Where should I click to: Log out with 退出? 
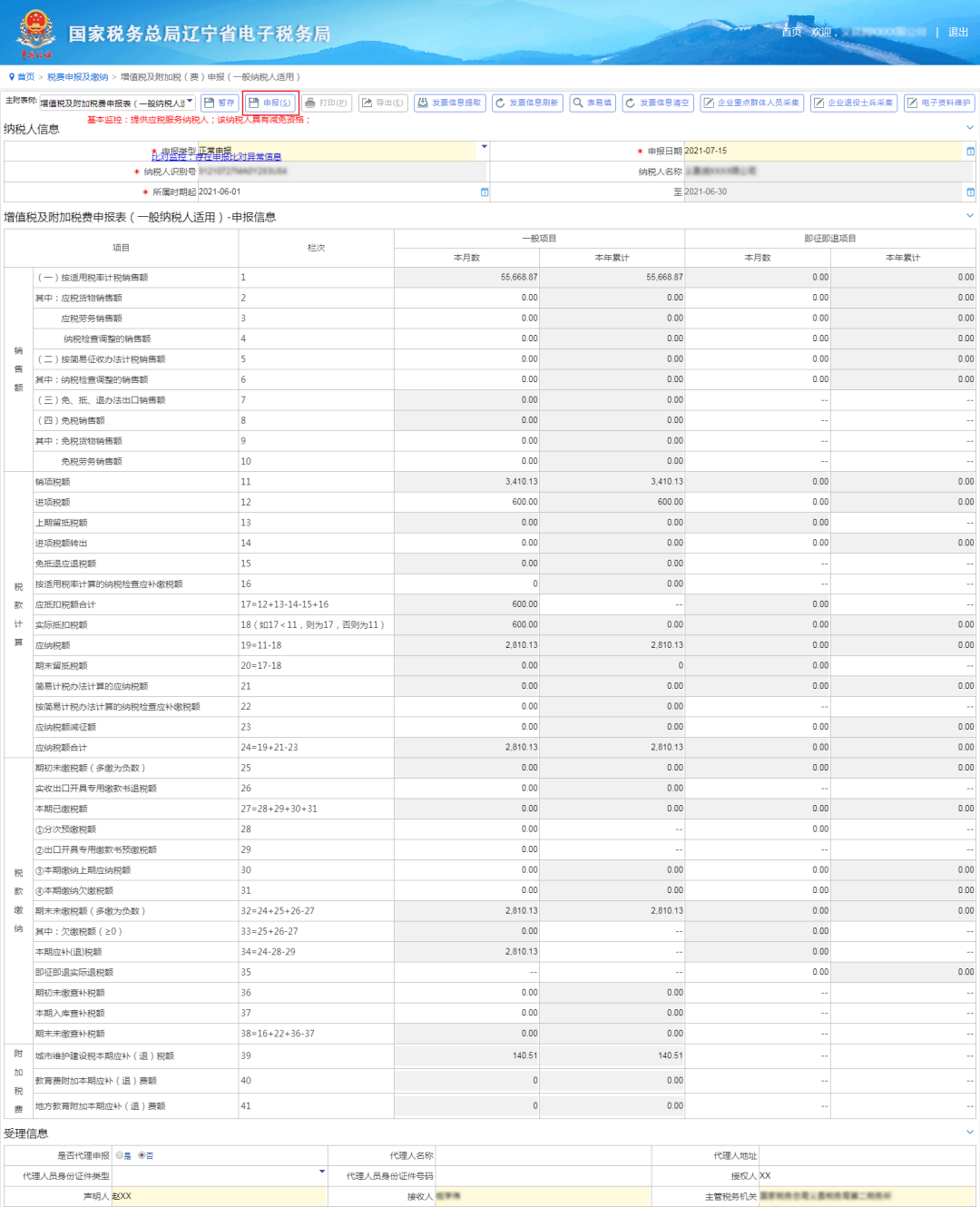pos(958,32)
